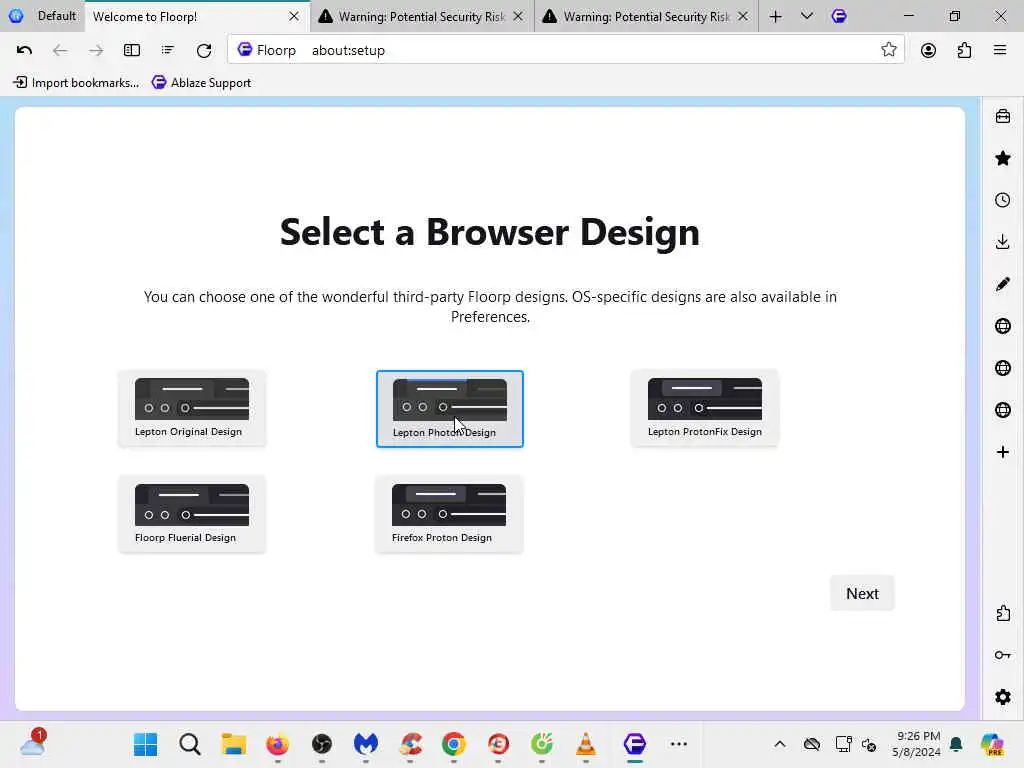Close the second Security Risk warning tab
The image size is (1024, 768).
pos(743,16)
